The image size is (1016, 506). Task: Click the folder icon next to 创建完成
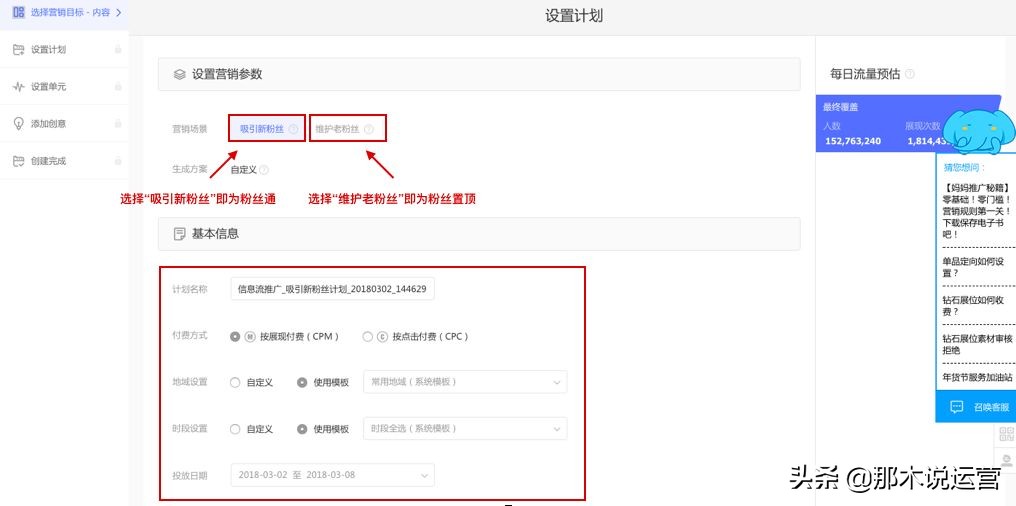(19, 161)
